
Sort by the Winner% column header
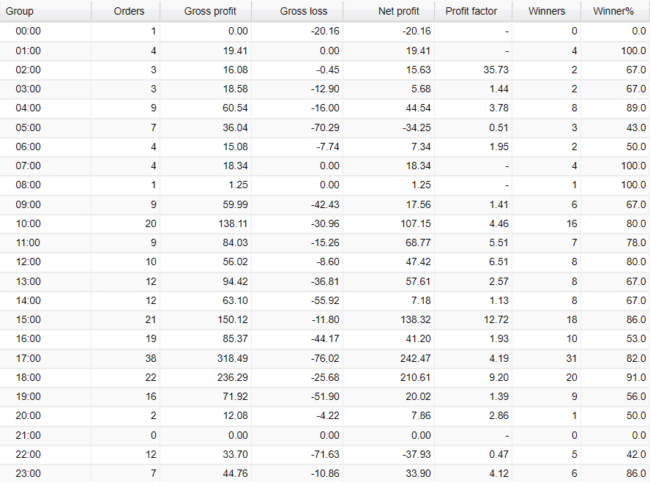click(x=616, y=11)
